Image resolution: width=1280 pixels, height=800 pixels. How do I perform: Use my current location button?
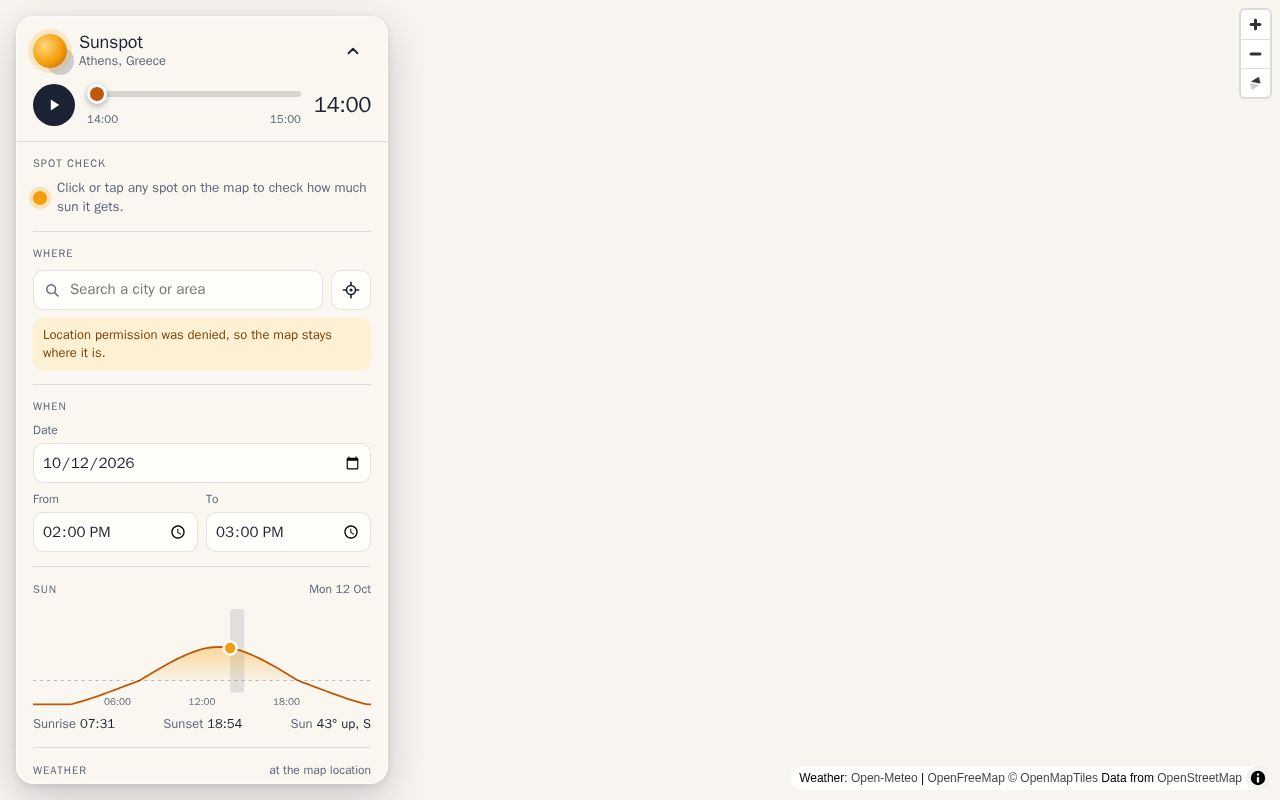351,290
